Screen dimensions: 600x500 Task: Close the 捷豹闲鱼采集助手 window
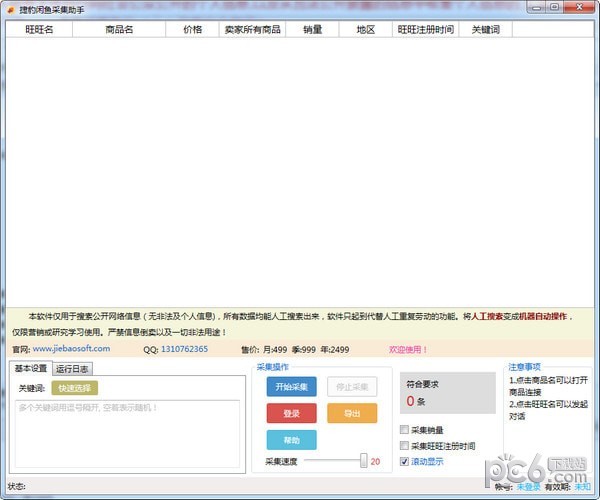pyautogui.click(x=580, y=7)
